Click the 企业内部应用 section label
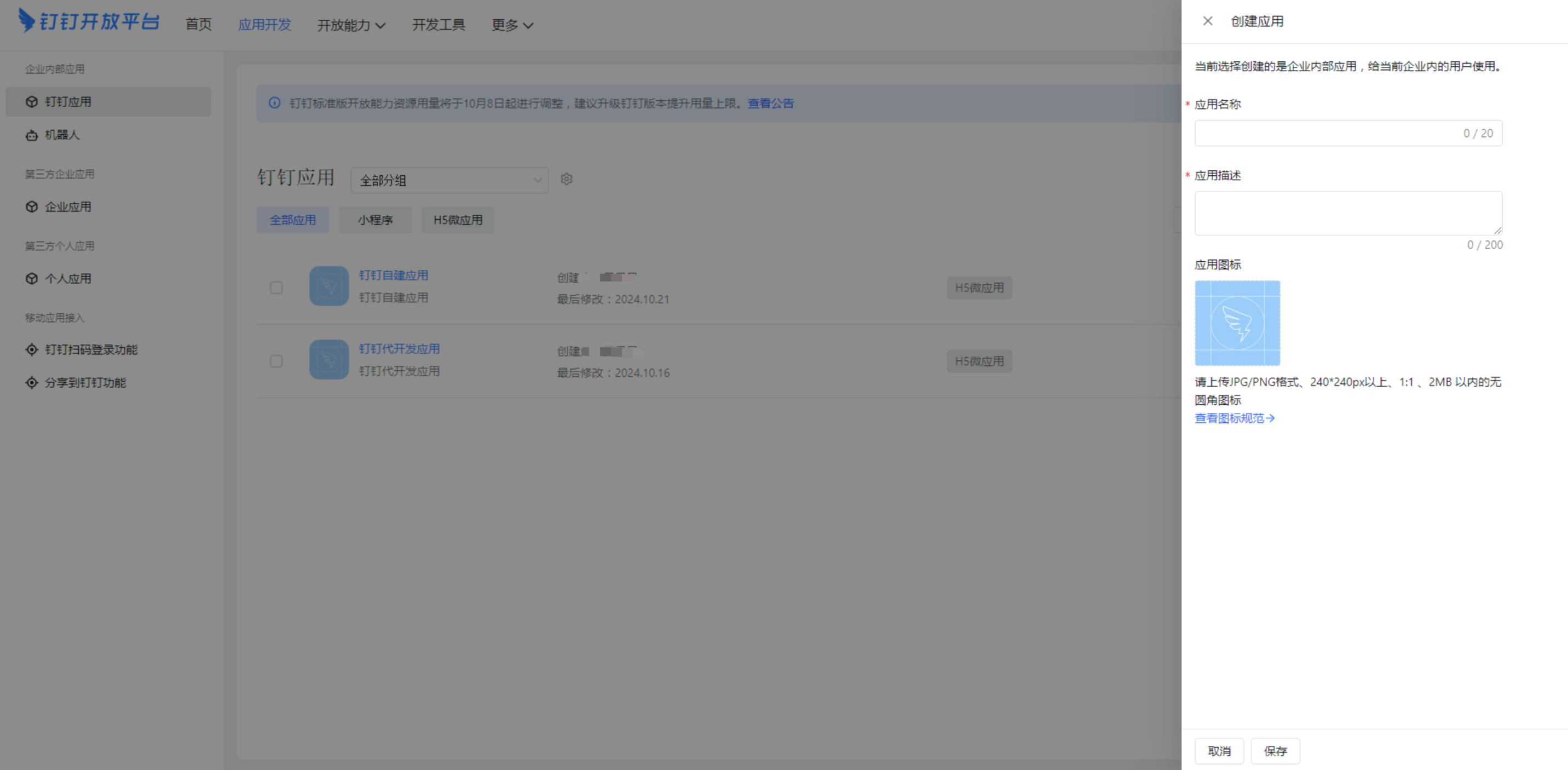 (x=55, y=69)
